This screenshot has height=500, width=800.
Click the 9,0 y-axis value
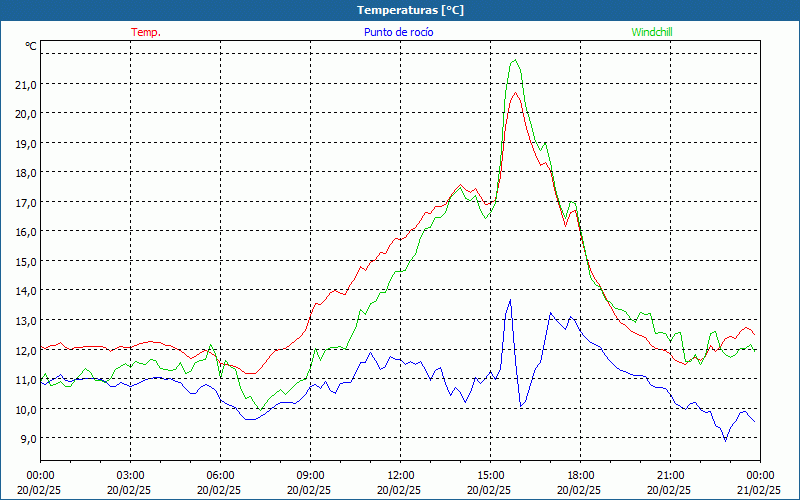coord(25,438)
